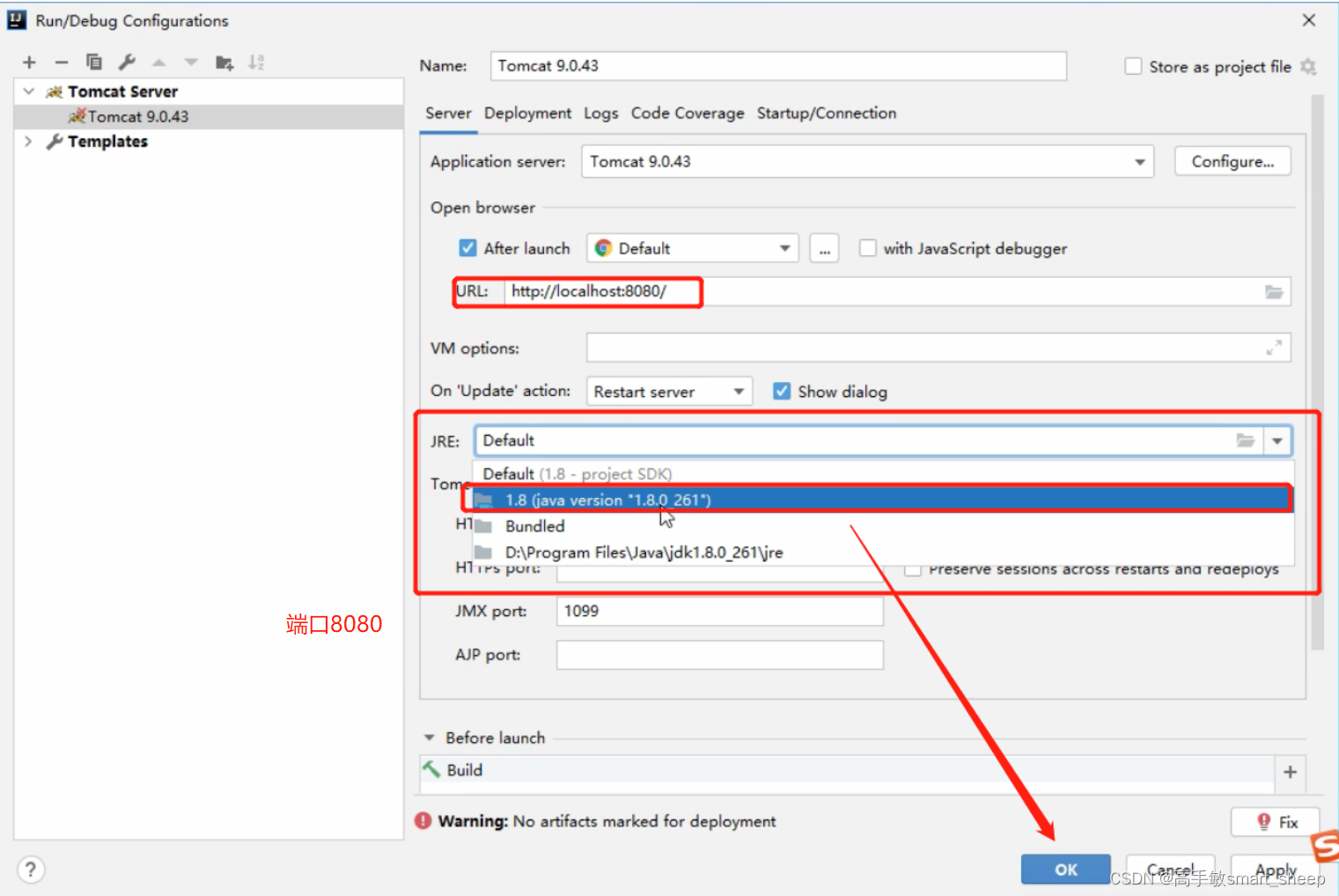The height and width of the screenshot is (896, 1339).
Task: Switch to the Server tab
Action: click(448, 114)
